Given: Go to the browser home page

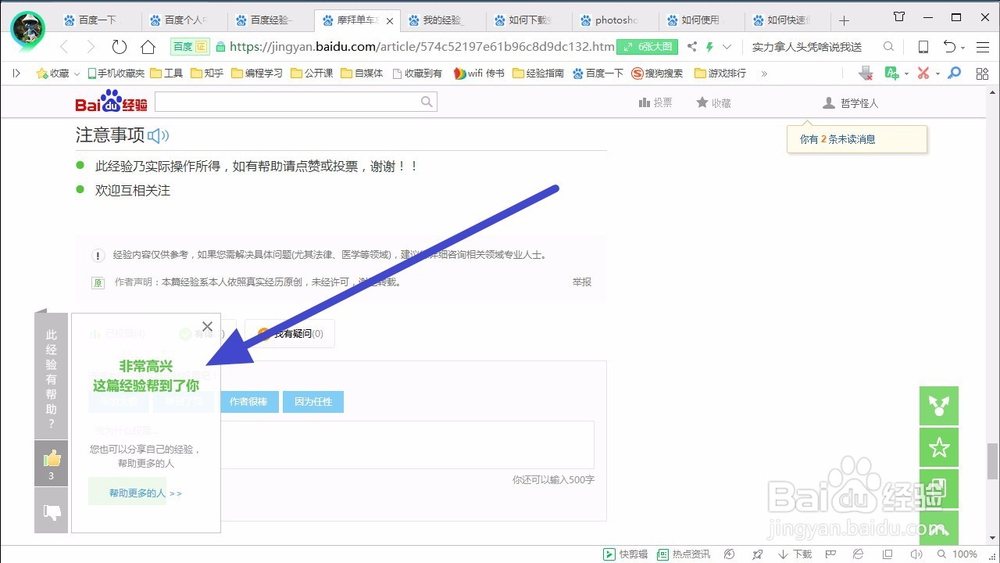Looking at the screenshot, I should (148, 47).
